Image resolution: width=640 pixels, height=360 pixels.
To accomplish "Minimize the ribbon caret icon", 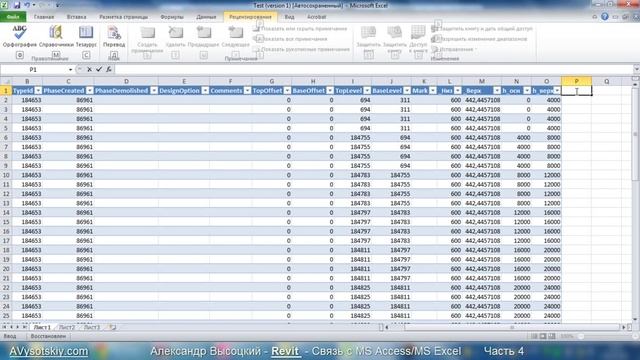I will 595,17.
